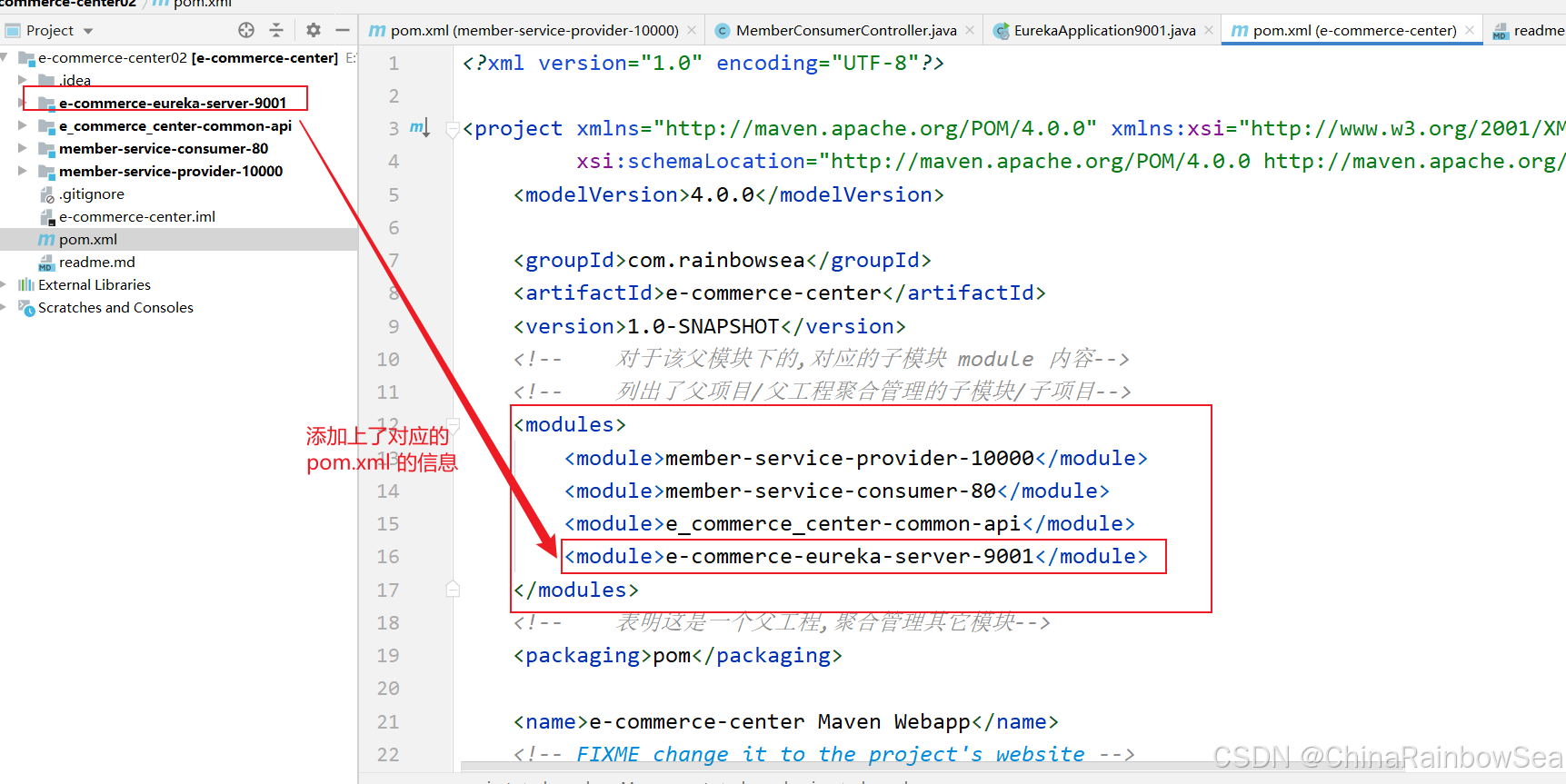Click the groupId com.rainbowsea text

716,260
